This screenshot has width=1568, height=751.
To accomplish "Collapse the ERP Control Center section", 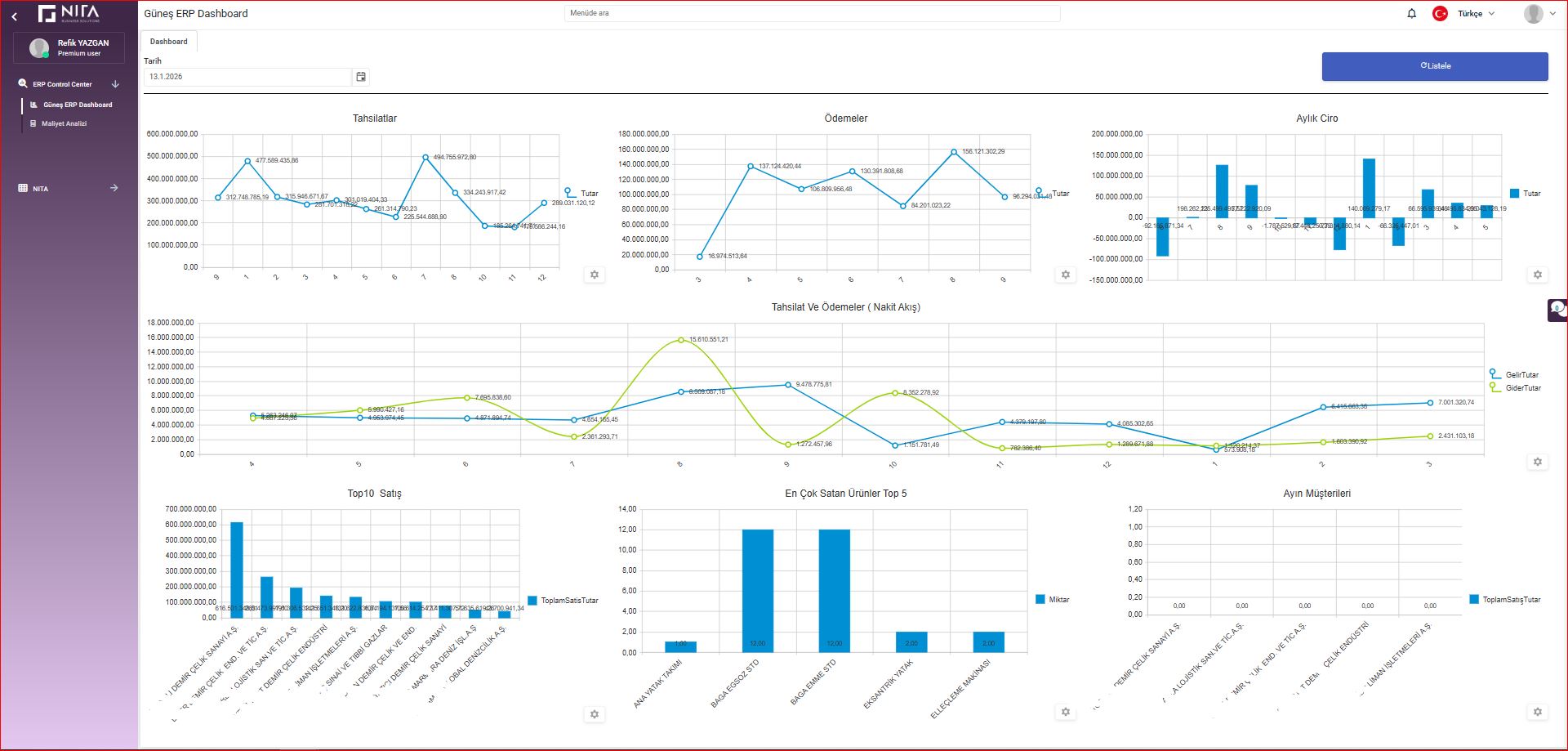I will 115,84.
